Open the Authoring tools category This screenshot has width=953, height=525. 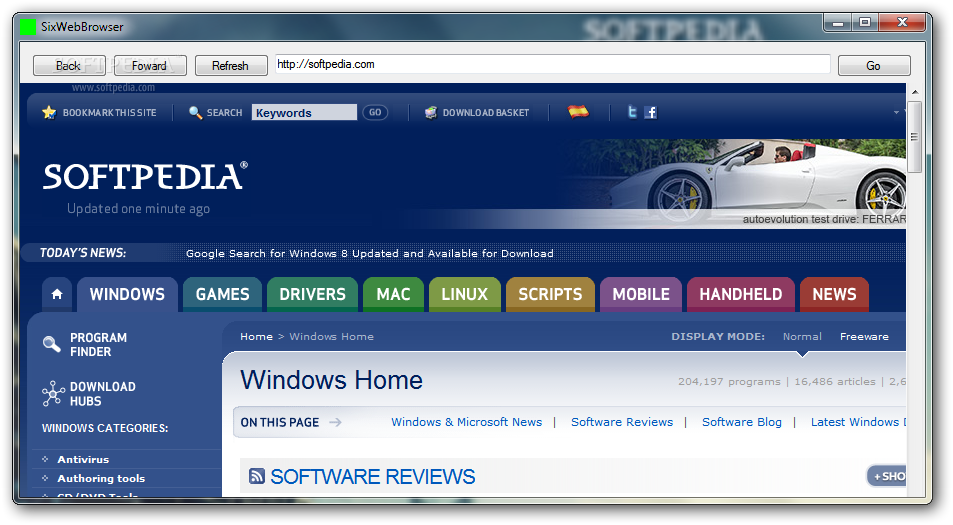click(x=101, y=479)
